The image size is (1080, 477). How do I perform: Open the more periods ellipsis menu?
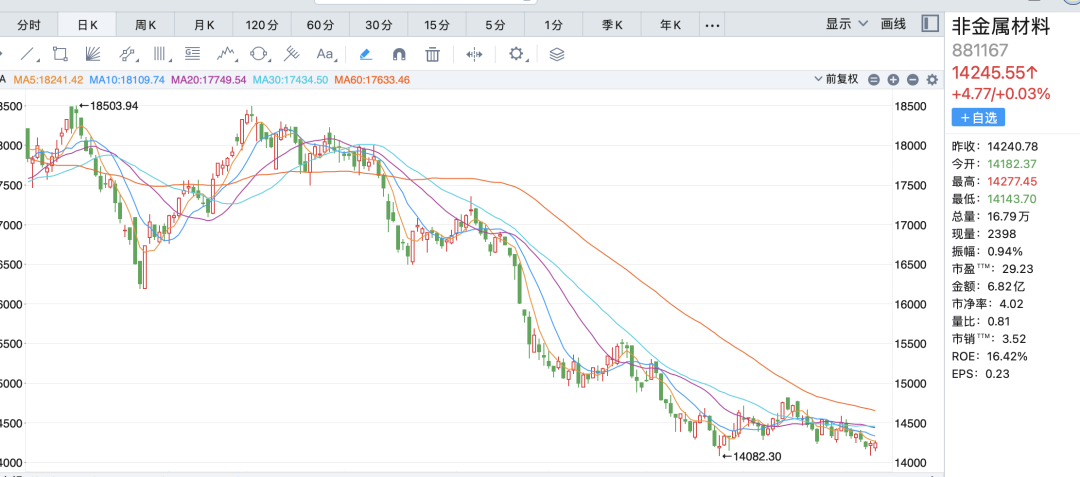pyautogui.click(x=712, y=24)
